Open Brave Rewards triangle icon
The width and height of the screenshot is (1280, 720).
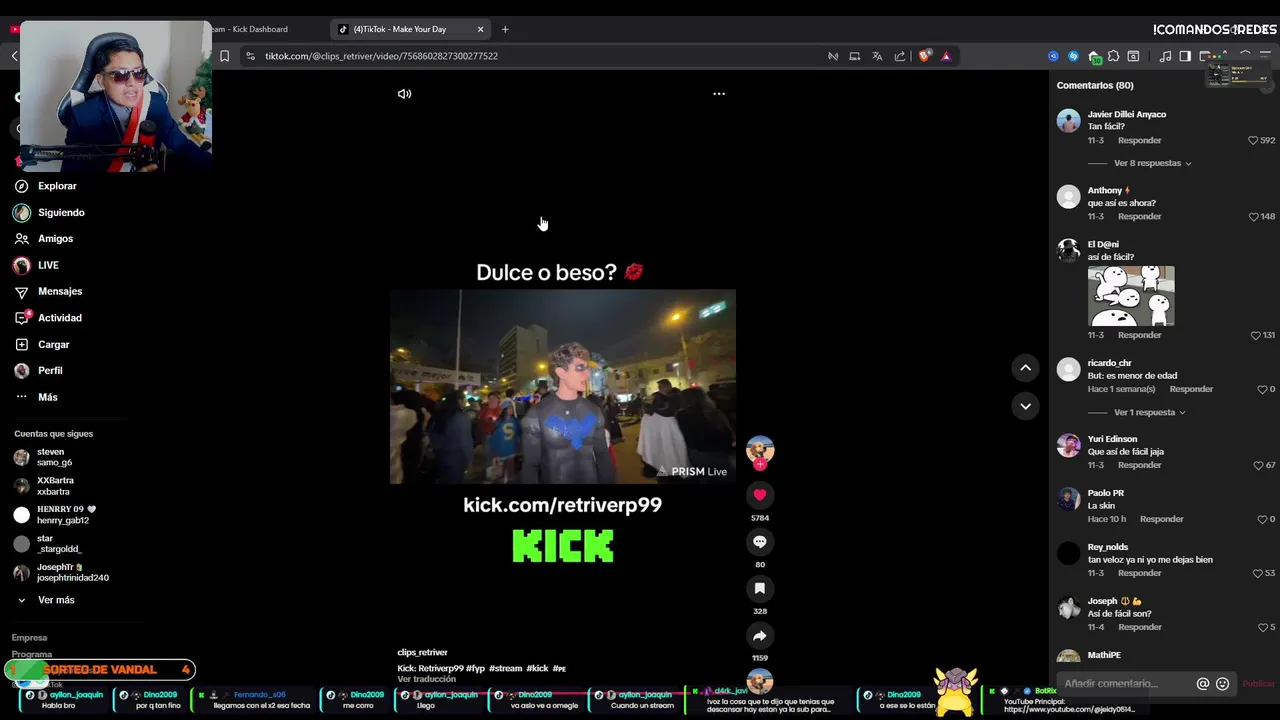(946, 56)
